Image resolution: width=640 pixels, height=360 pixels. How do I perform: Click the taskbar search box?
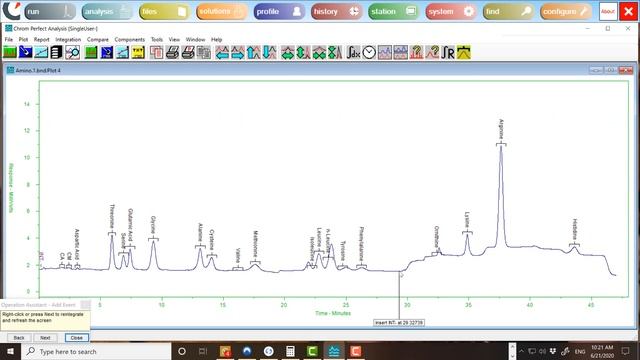97,351
